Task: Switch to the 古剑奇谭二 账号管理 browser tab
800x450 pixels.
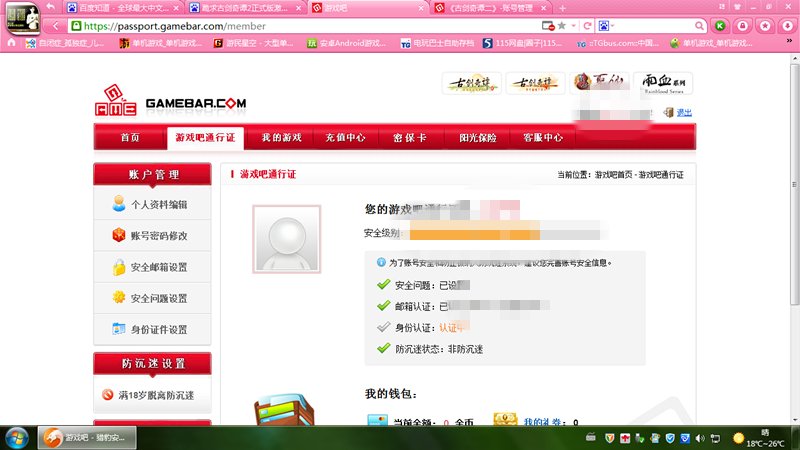Action: tap(491, 8)
